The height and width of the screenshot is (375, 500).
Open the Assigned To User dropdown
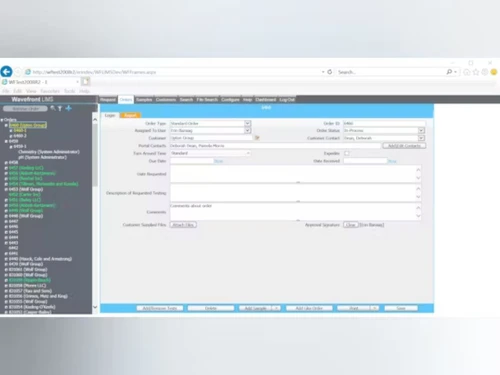click(247, 130)
